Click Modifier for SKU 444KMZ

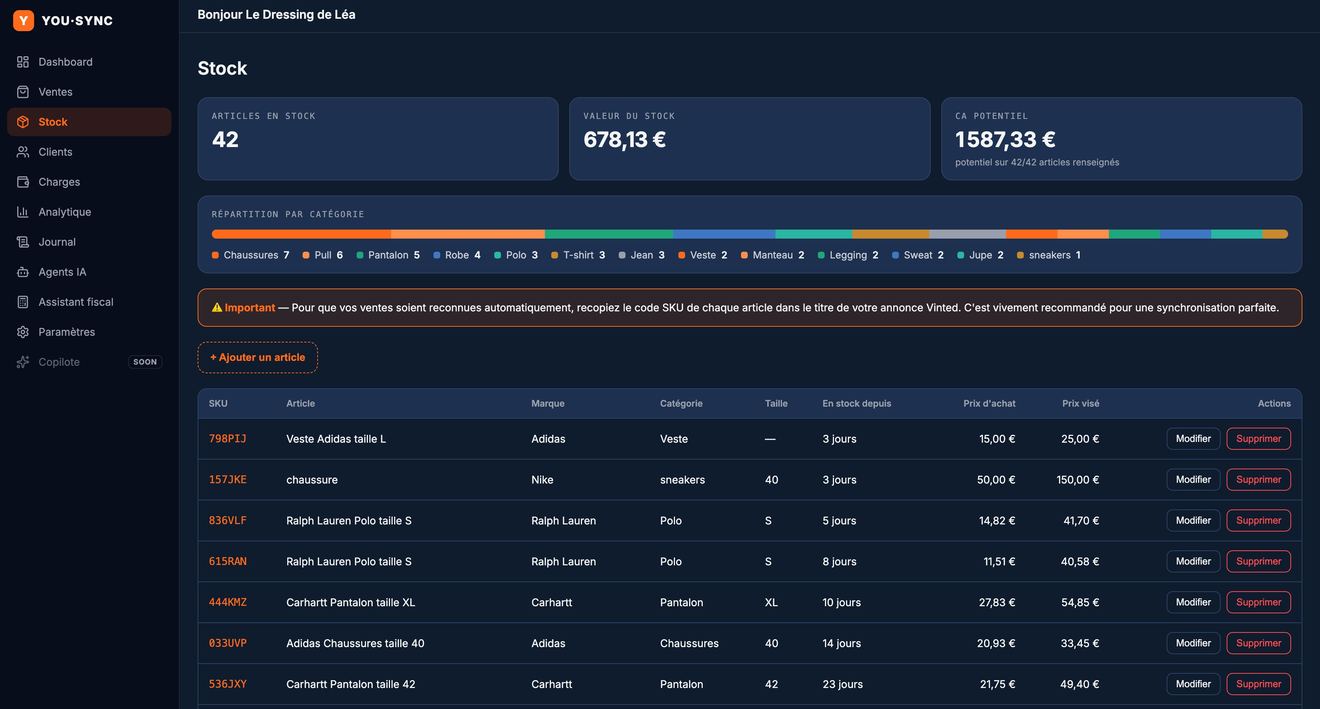coord(1193,602)
